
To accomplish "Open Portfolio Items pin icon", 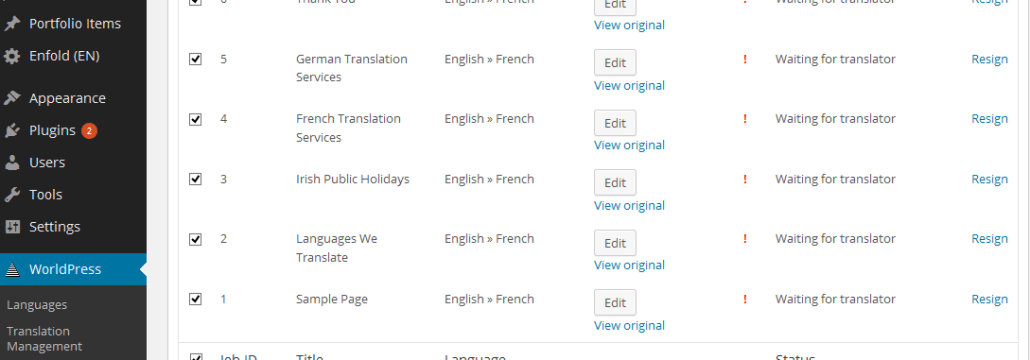I will (12, 24).
